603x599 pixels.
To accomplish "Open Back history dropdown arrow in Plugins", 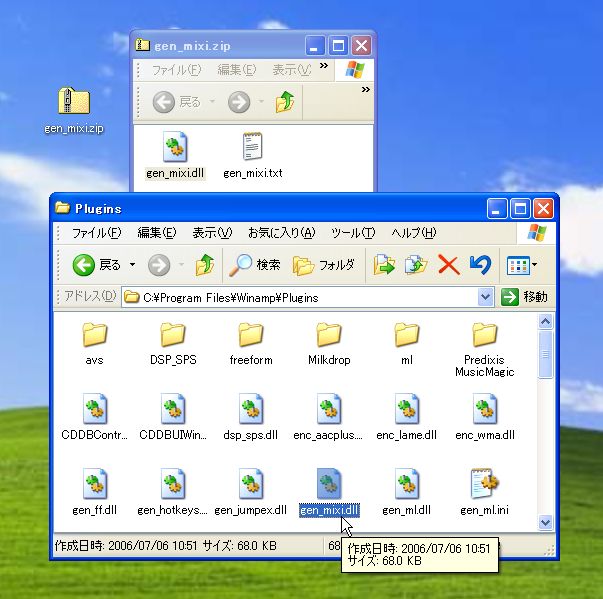I will pyautogui.click(x=132, y=265).
